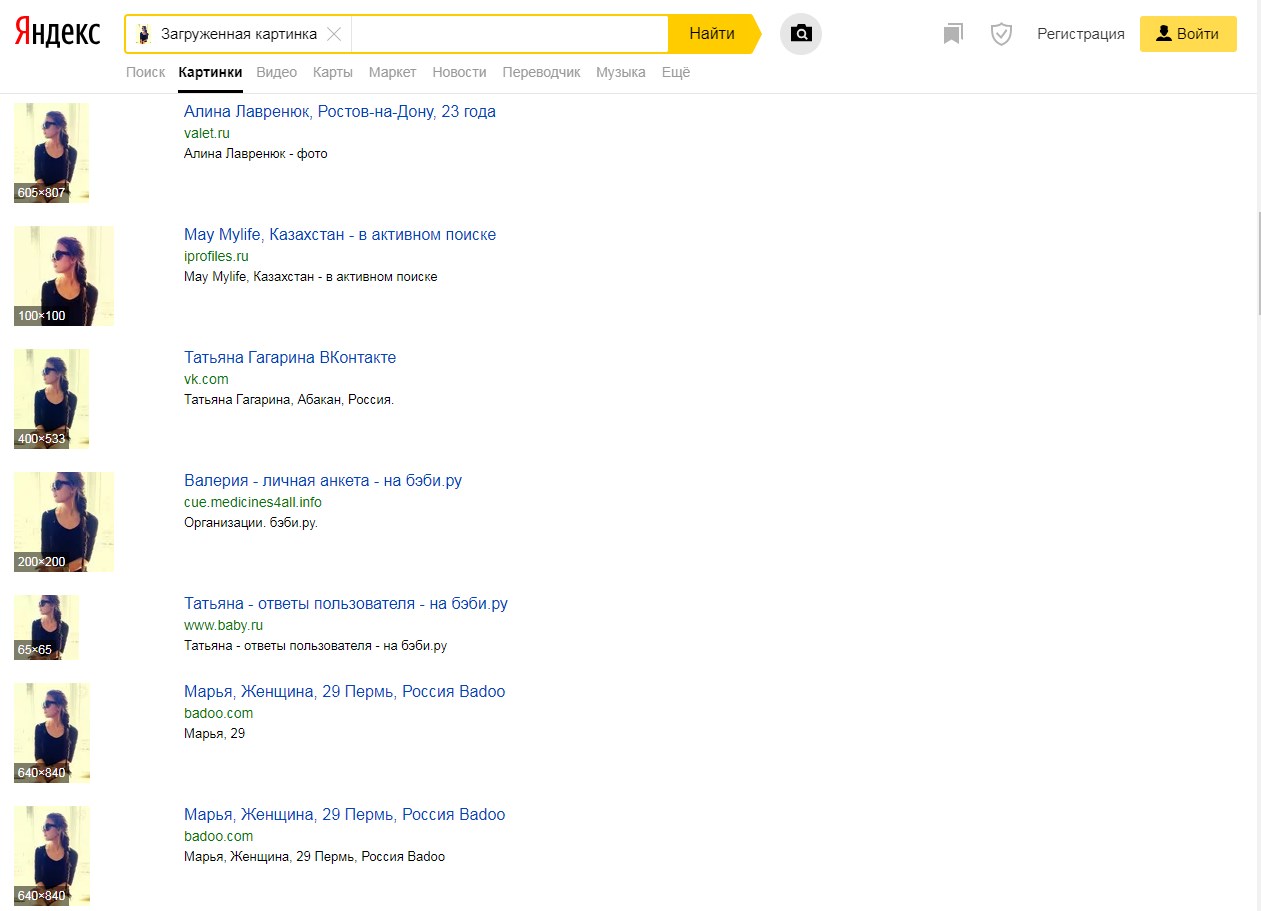The image size is (1261, 911).
Task: Focus the search input field
Action: (x=509, y=34)
